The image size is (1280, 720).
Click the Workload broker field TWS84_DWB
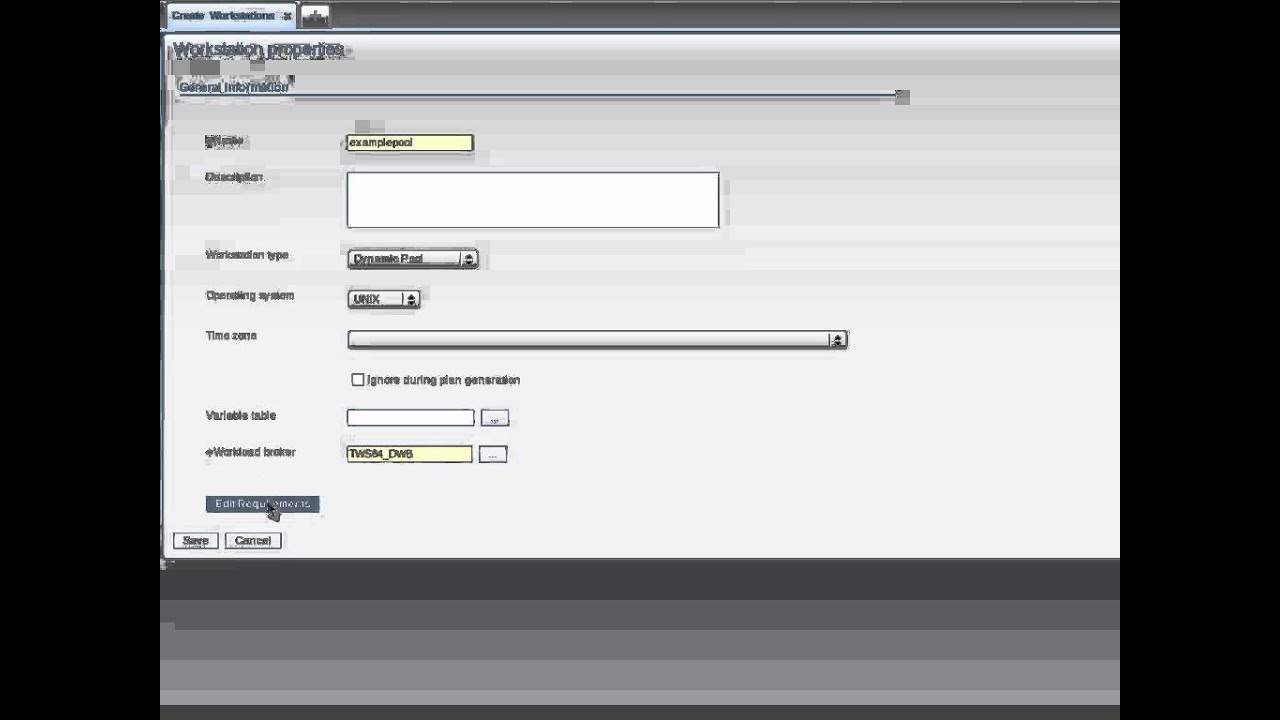pyautogui.click(x=409, y=454)
